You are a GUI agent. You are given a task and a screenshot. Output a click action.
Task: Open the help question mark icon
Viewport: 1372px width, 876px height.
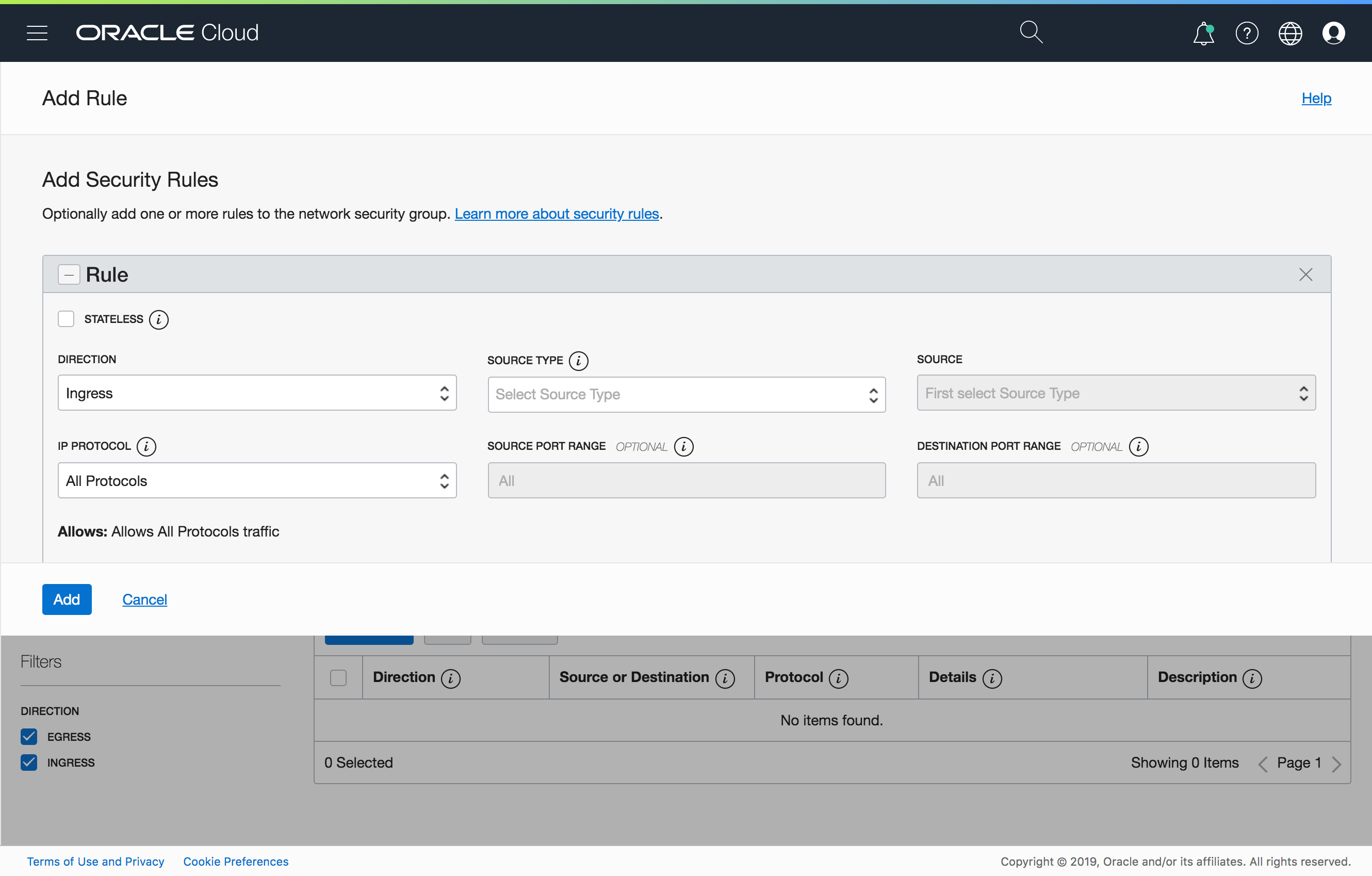tap(1246, 33)
